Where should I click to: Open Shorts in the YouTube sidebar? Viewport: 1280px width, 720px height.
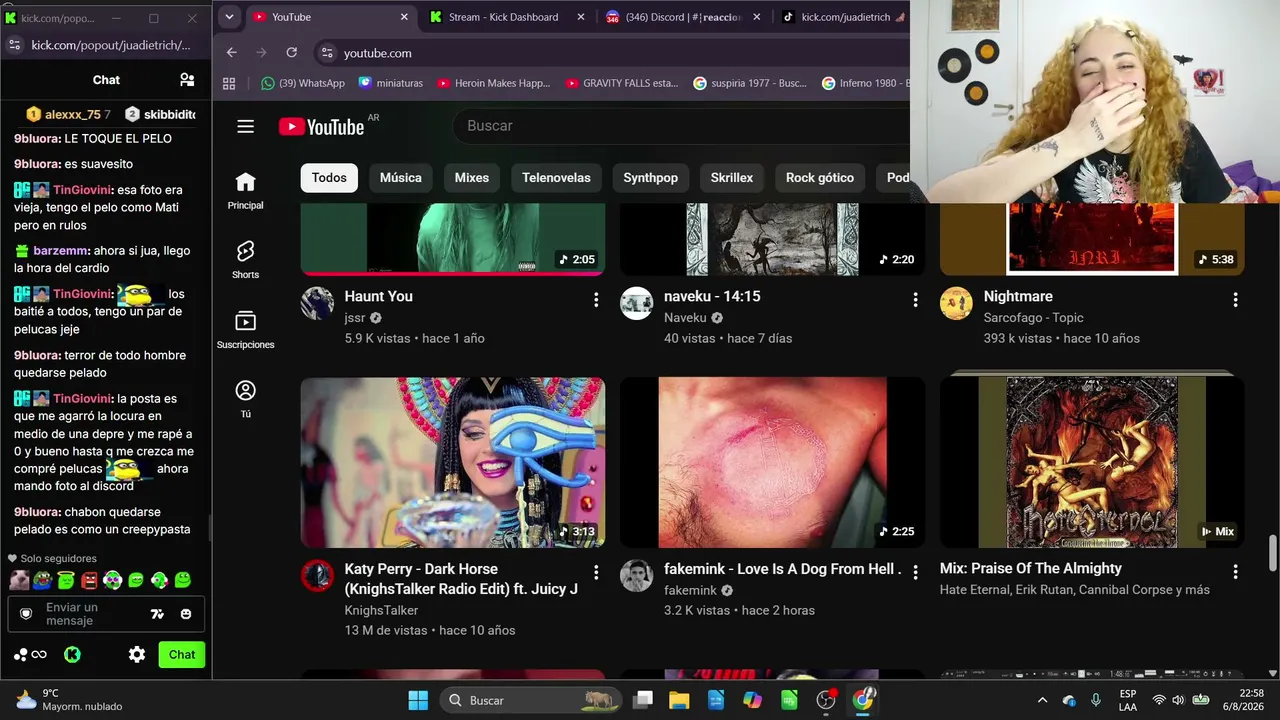tap(245, 259)
